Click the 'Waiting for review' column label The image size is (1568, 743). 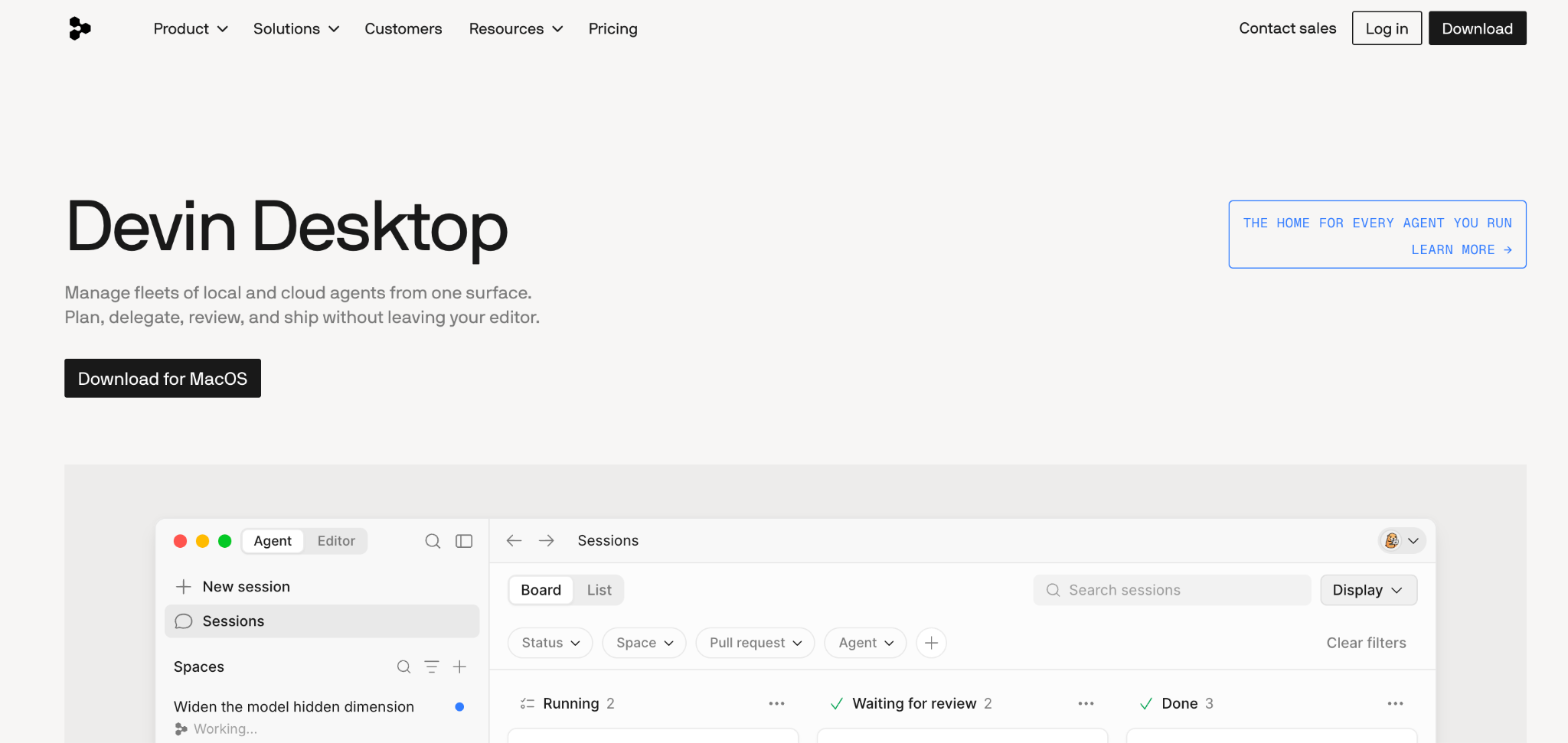click(x=914, y=703)
